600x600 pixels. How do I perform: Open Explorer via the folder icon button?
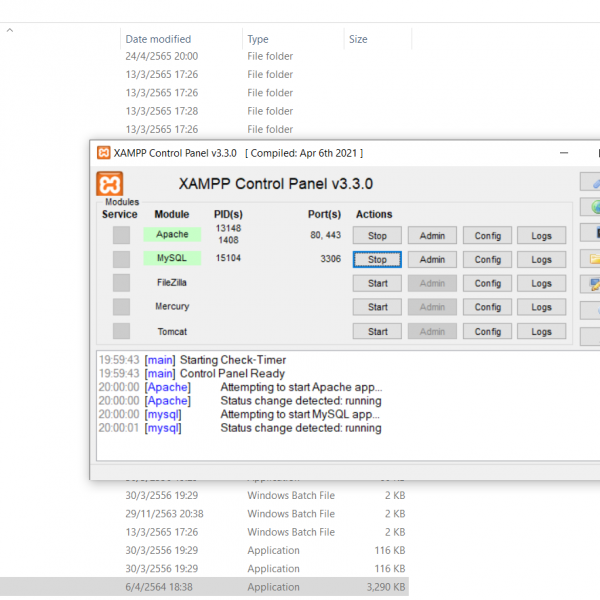[x=593, y=259]
